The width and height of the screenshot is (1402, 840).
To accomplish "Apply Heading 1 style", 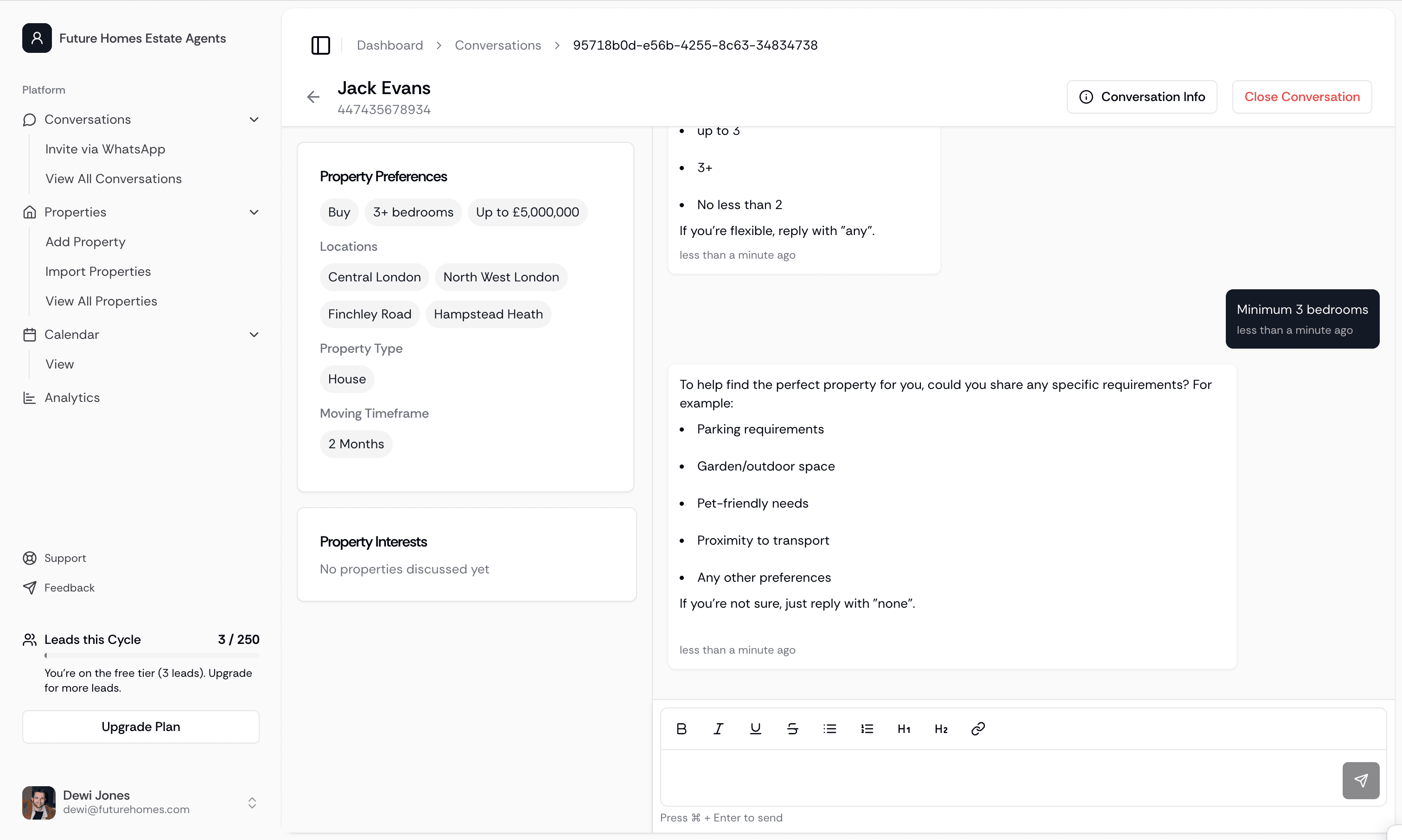I will click(904, 729).
